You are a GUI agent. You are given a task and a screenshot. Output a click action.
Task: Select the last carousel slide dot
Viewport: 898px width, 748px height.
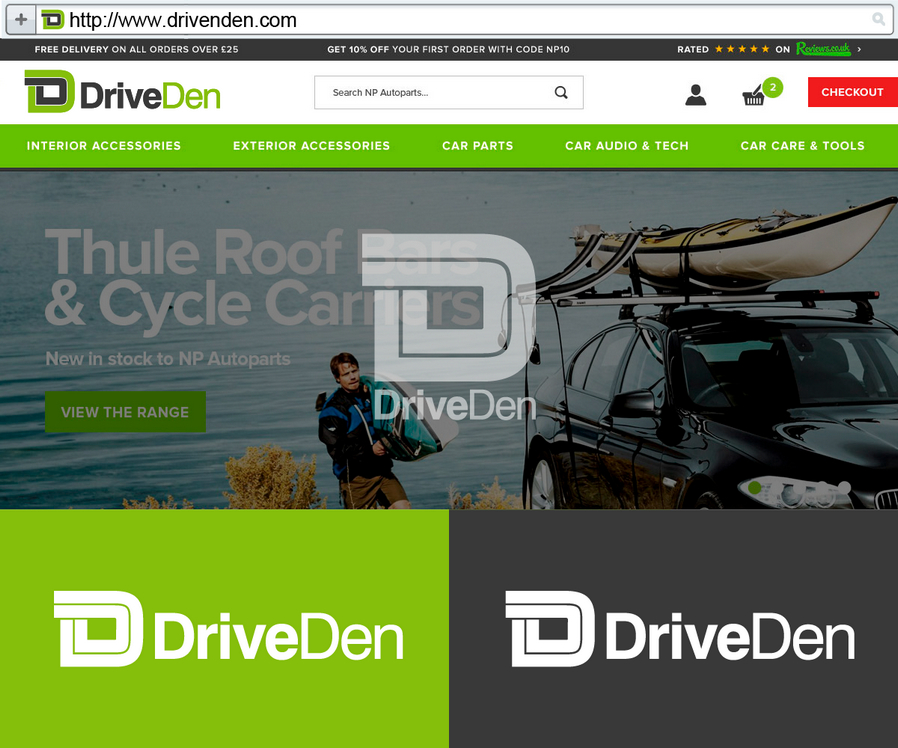(844, 487)
